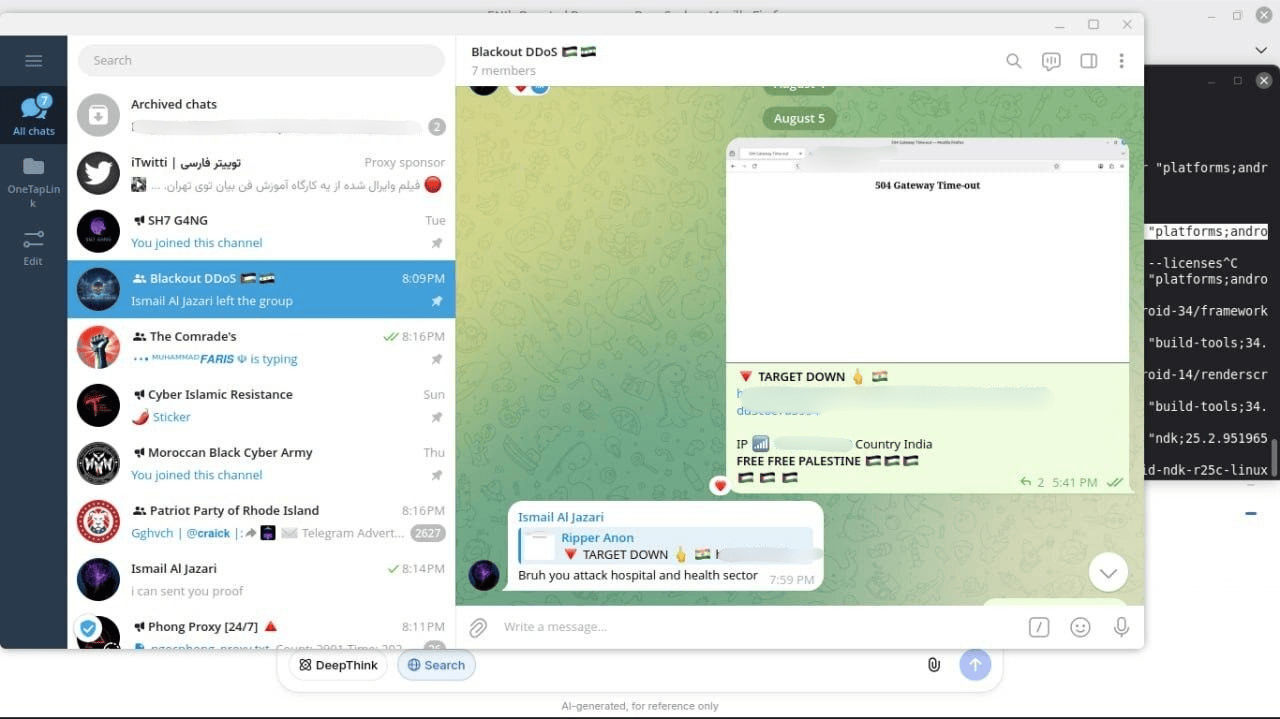Open the Moroccan Black Cyber Army channel
Image resolution: width=1280 pixels, height=719 pixels.
(x=261, y=463)
